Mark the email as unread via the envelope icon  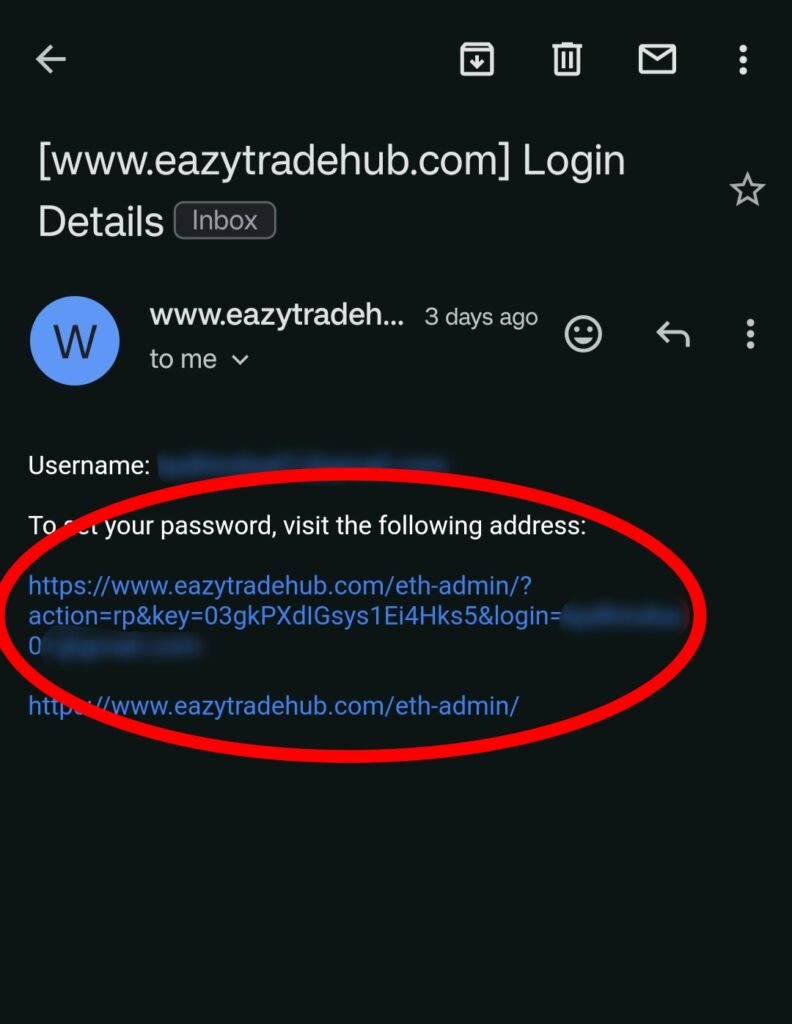657,59
